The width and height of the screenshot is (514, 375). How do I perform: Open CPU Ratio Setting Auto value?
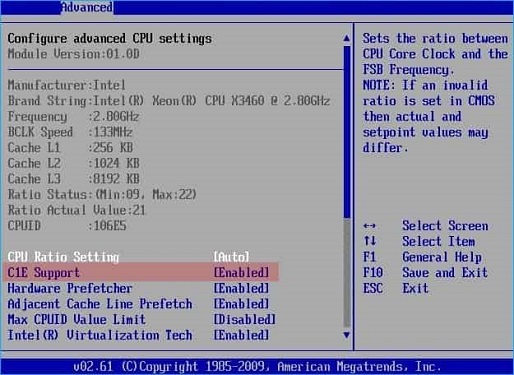(x=231, y=257)
